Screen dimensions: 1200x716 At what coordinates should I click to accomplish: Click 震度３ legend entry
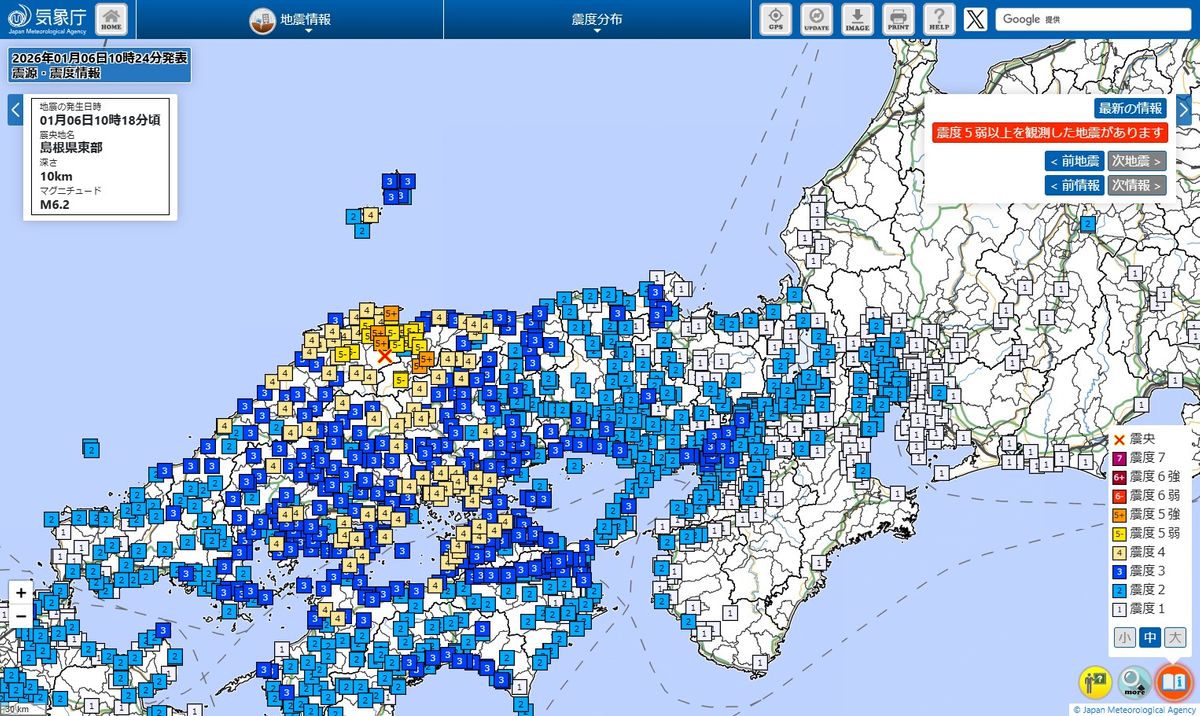coord(1139,571)
